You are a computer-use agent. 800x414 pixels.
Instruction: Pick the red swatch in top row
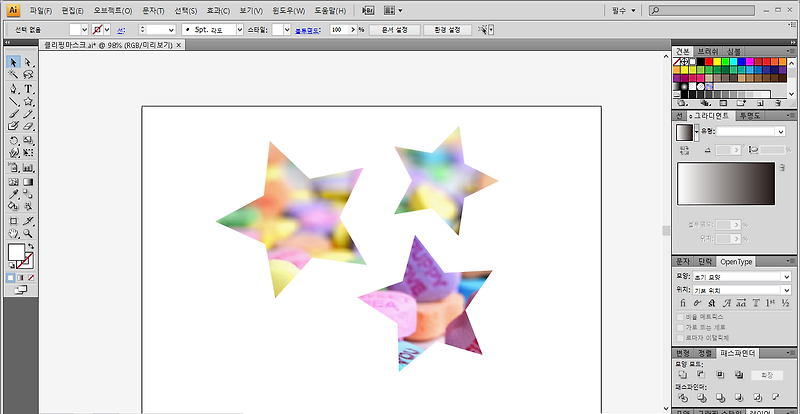(x=709, y=61)
